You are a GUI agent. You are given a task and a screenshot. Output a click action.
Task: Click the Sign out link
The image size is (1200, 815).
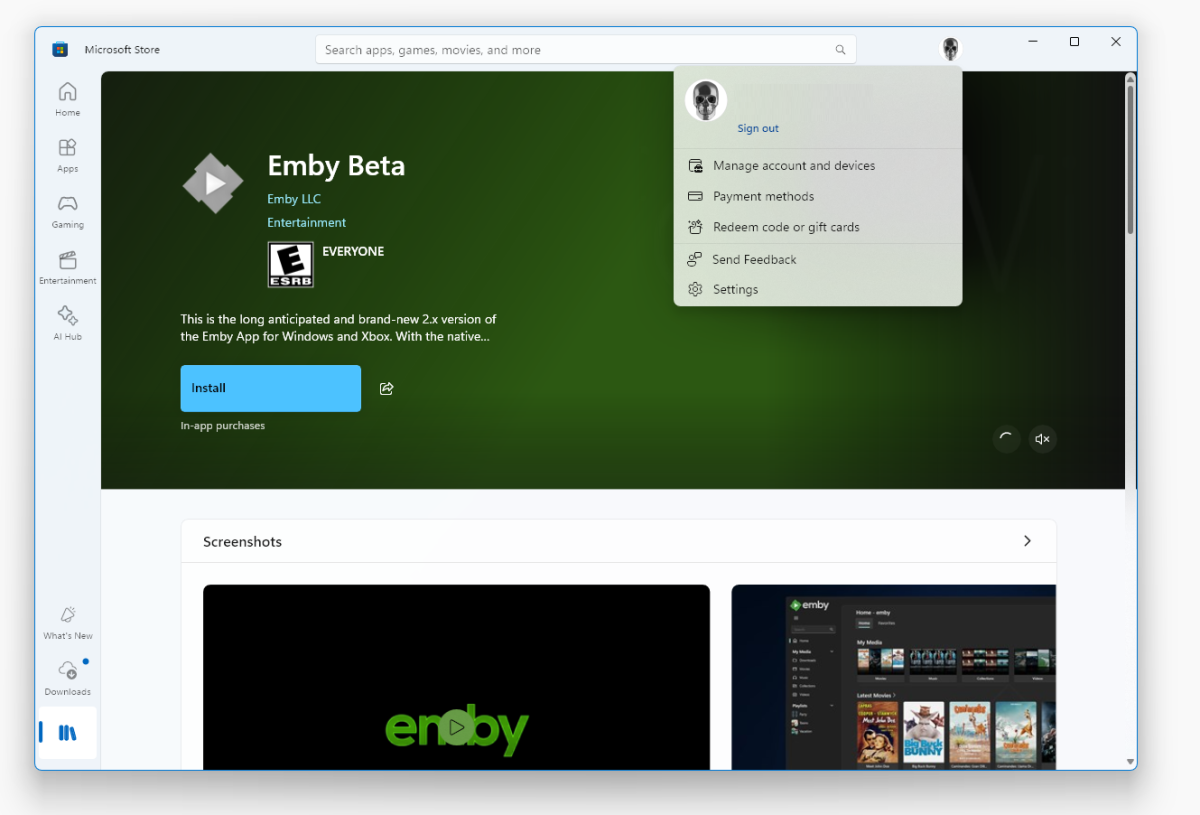click(x=758, y=128)
